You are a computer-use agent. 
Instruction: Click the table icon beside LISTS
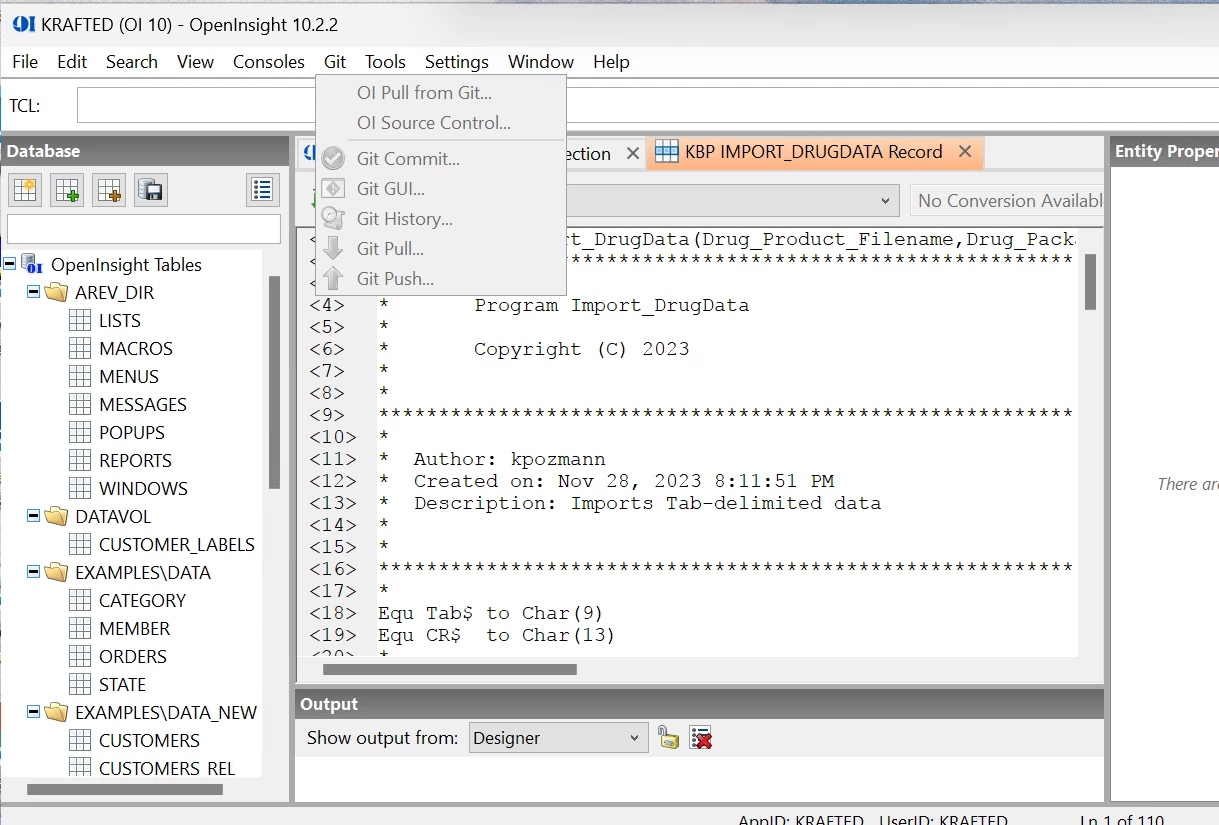(x=80, y=321)
